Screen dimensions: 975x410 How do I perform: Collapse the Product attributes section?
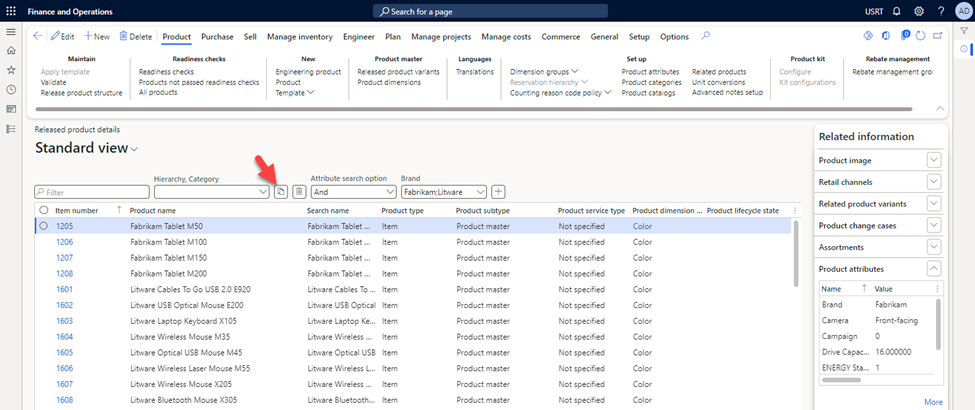[x=934, y=269]
